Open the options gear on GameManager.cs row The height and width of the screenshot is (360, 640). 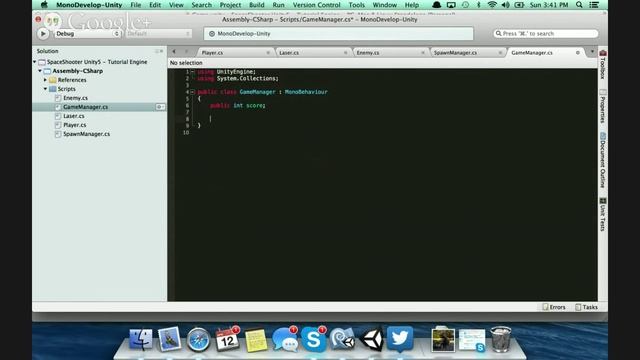(x=160, y=107)
